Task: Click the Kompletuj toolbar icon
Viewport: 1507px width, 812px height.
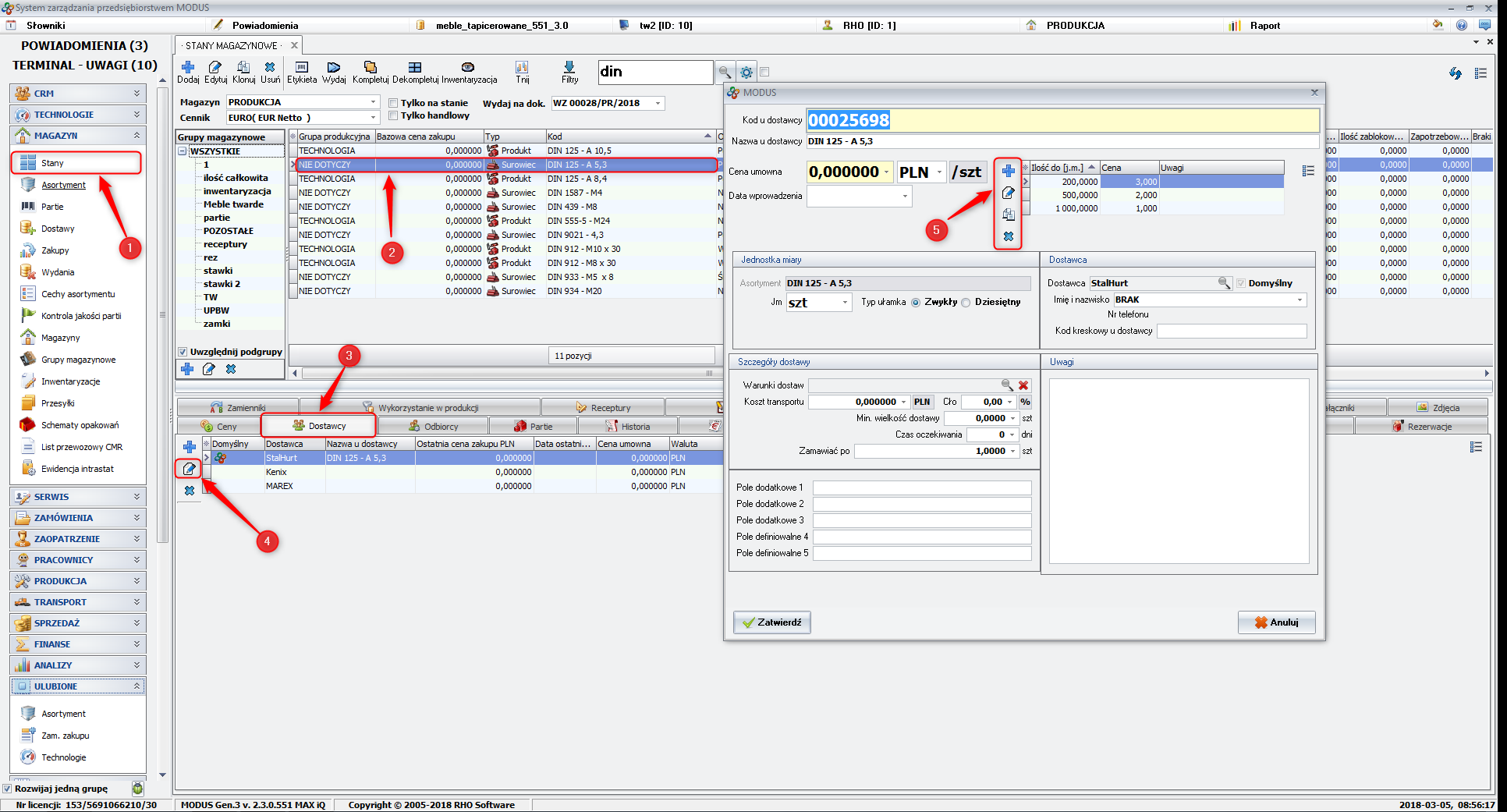Action: (370, 68)
